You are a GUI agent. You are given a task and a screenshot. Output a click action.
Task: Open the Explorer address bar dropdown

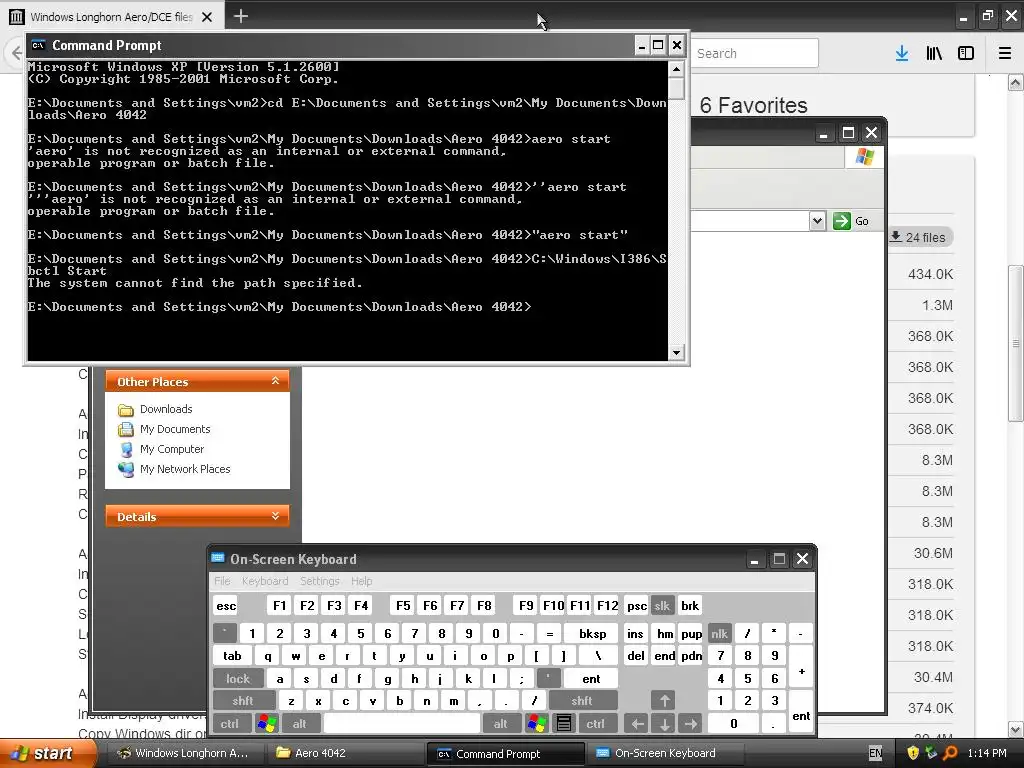pyautogui.click(x=817, y=221)
